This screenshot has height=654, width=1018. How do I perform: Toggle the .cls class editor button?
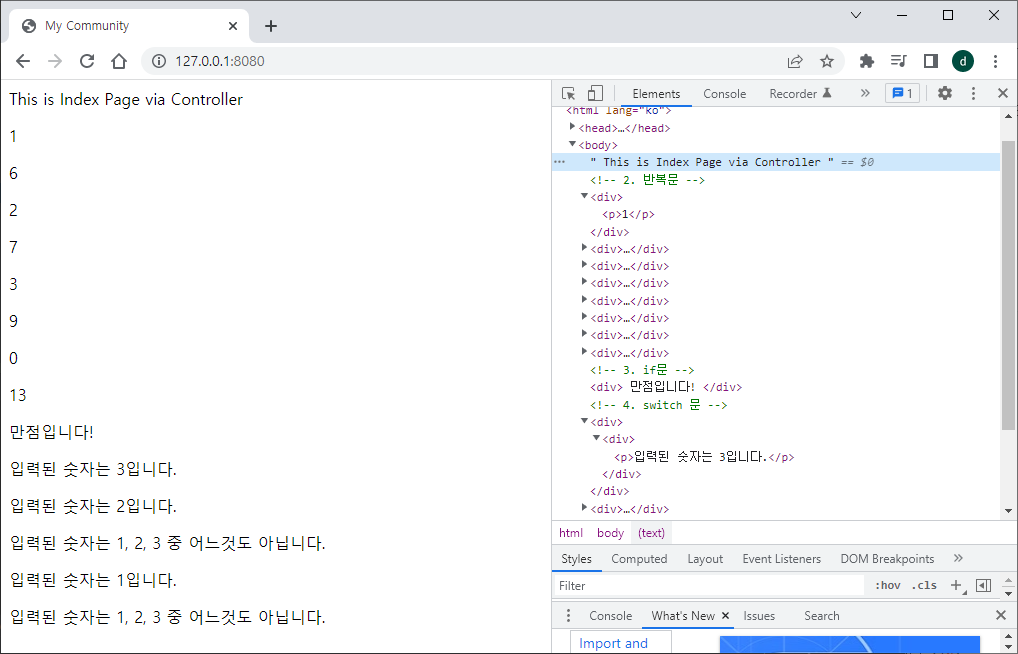[x=924, y=585]
